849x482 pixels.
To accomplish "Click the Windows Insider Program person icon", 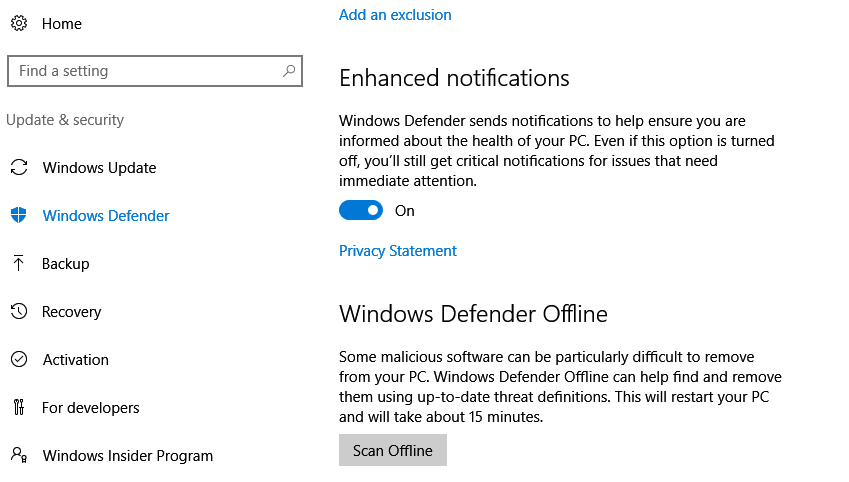I will point(19,455).
